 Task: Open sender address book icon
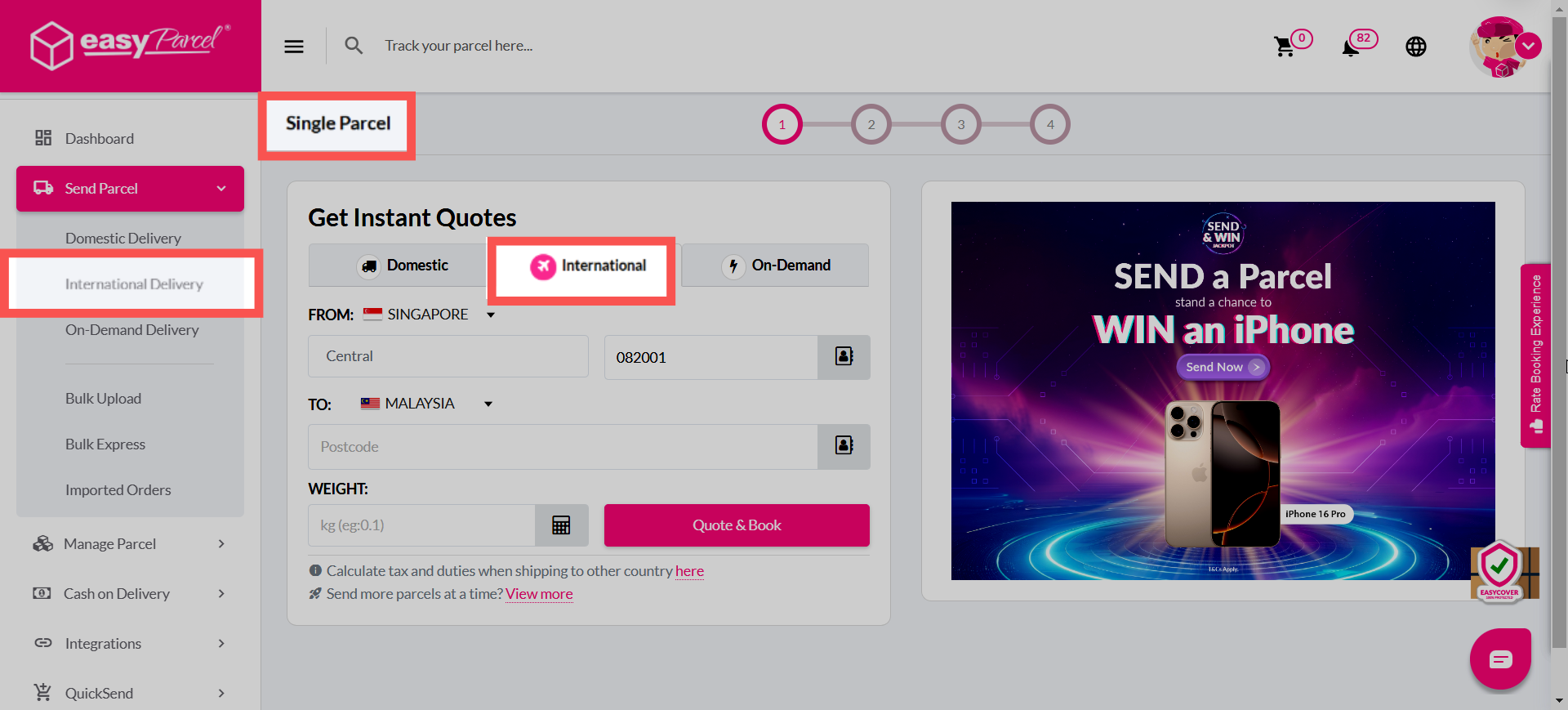pos(844,357)
